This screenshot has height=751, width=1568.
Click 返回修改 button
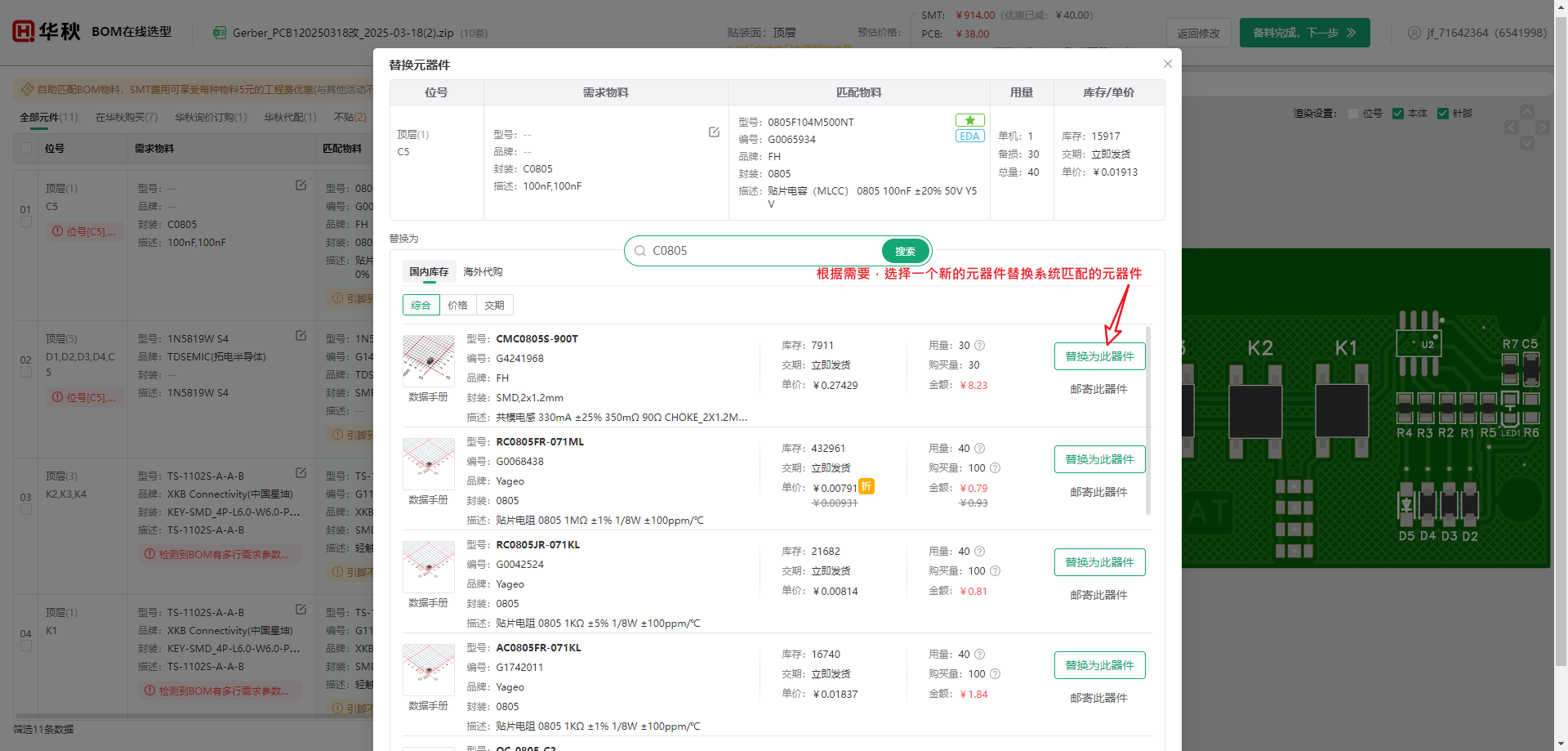pos(1198,34)
